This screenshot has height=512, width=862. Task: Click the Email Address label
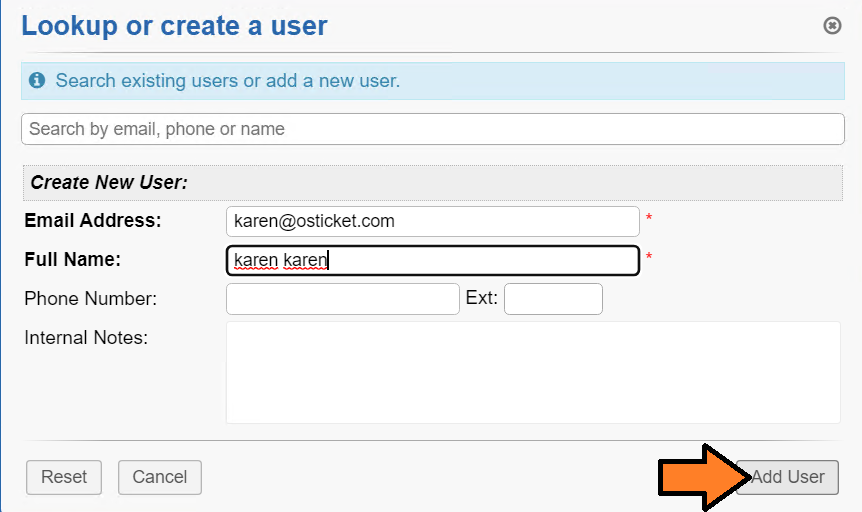click(93, 221)
